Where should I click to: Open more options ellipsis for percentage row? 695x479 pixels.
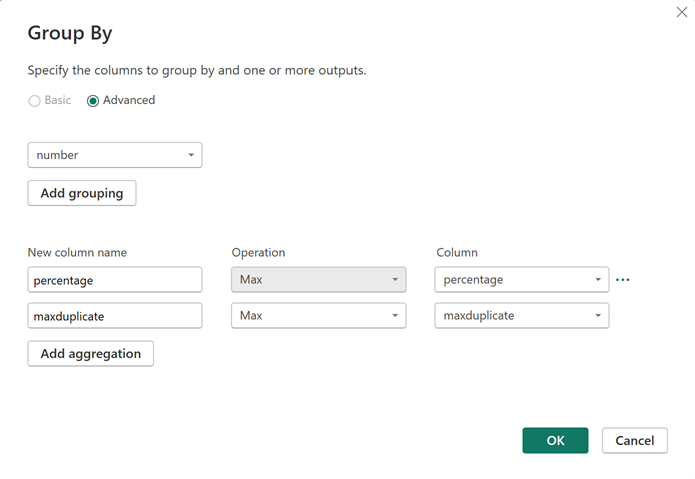(x=623, y=280)
